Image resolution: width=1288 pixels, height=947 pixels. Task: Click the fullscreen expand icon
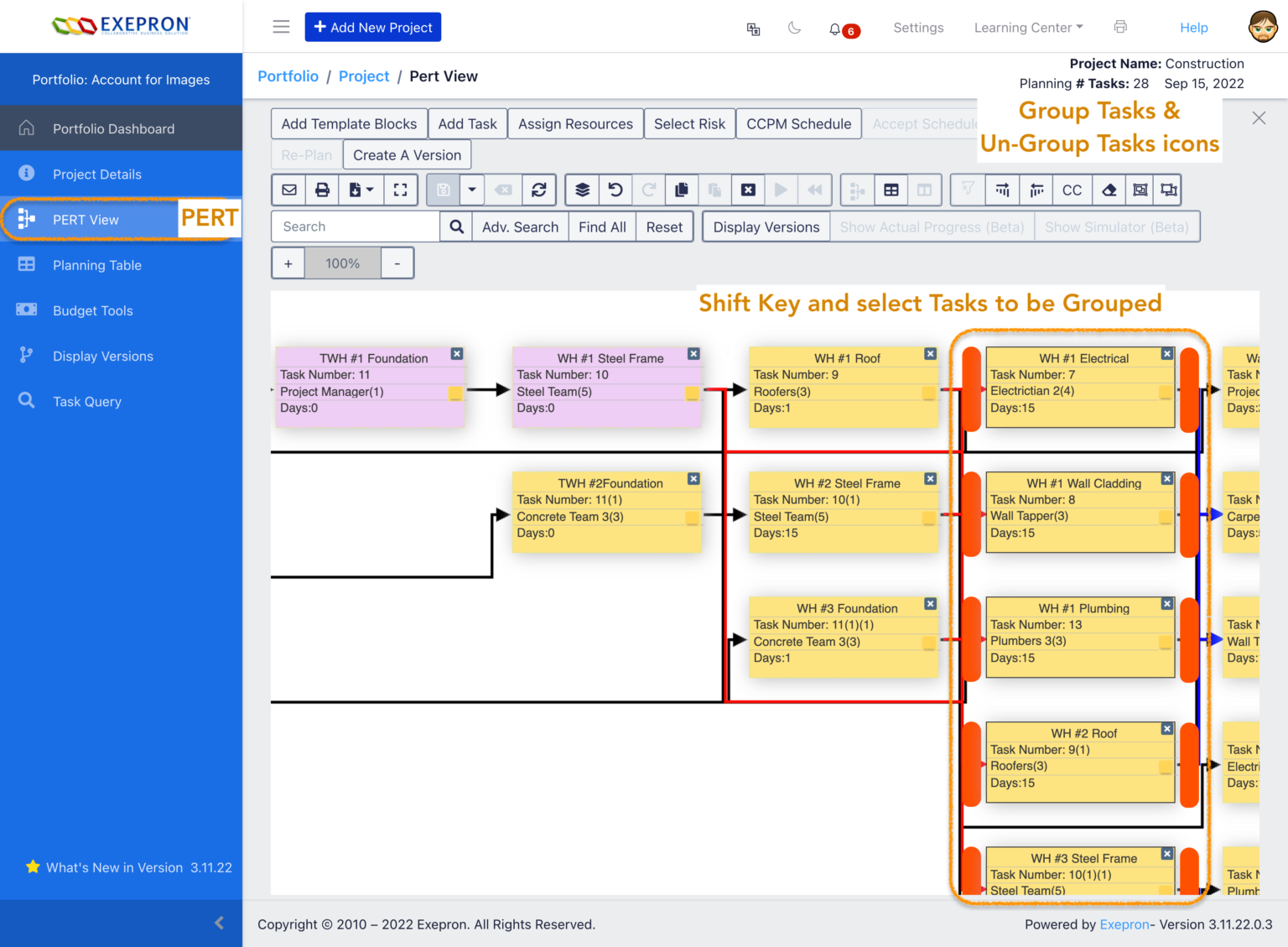click(x=401, y=190)
